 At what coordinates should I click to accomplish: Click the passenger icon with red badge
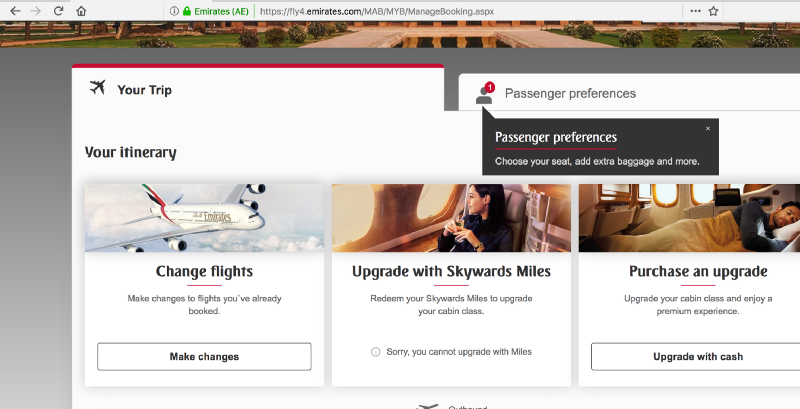point(485,93)
